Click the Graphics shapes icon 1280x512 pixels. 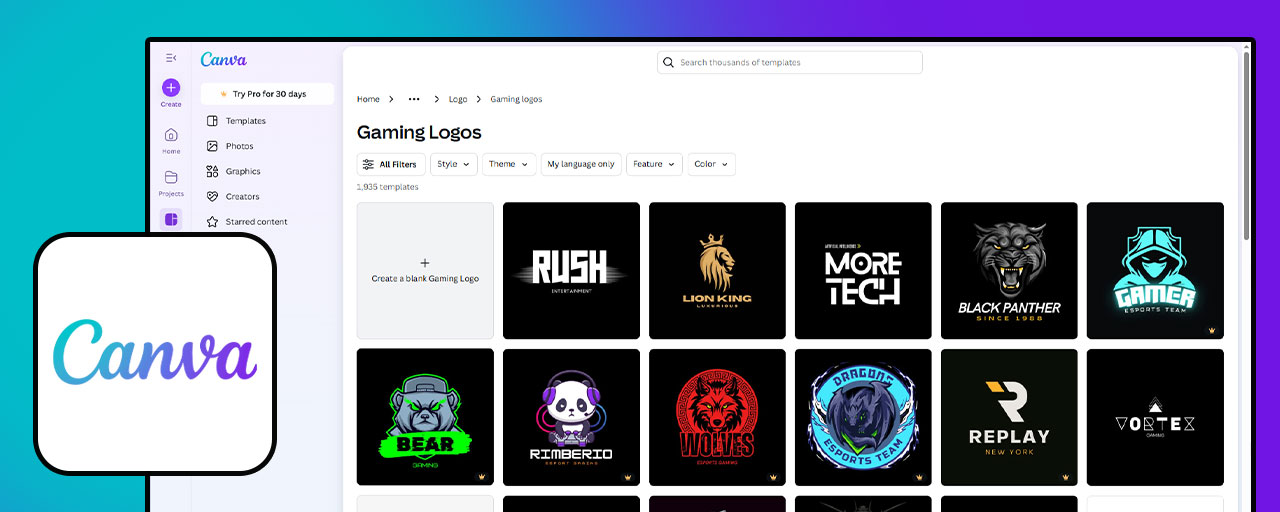212,171
